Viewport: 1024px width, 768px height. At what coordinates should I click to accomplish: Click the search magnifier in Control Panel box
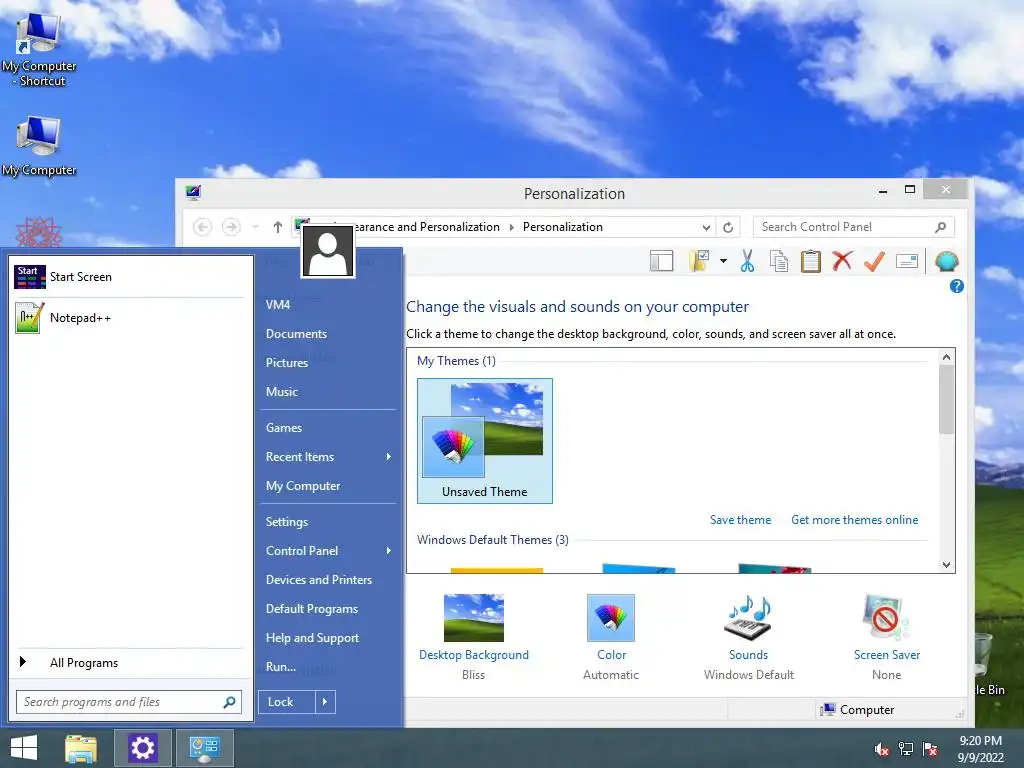click(x=940, y=227)
